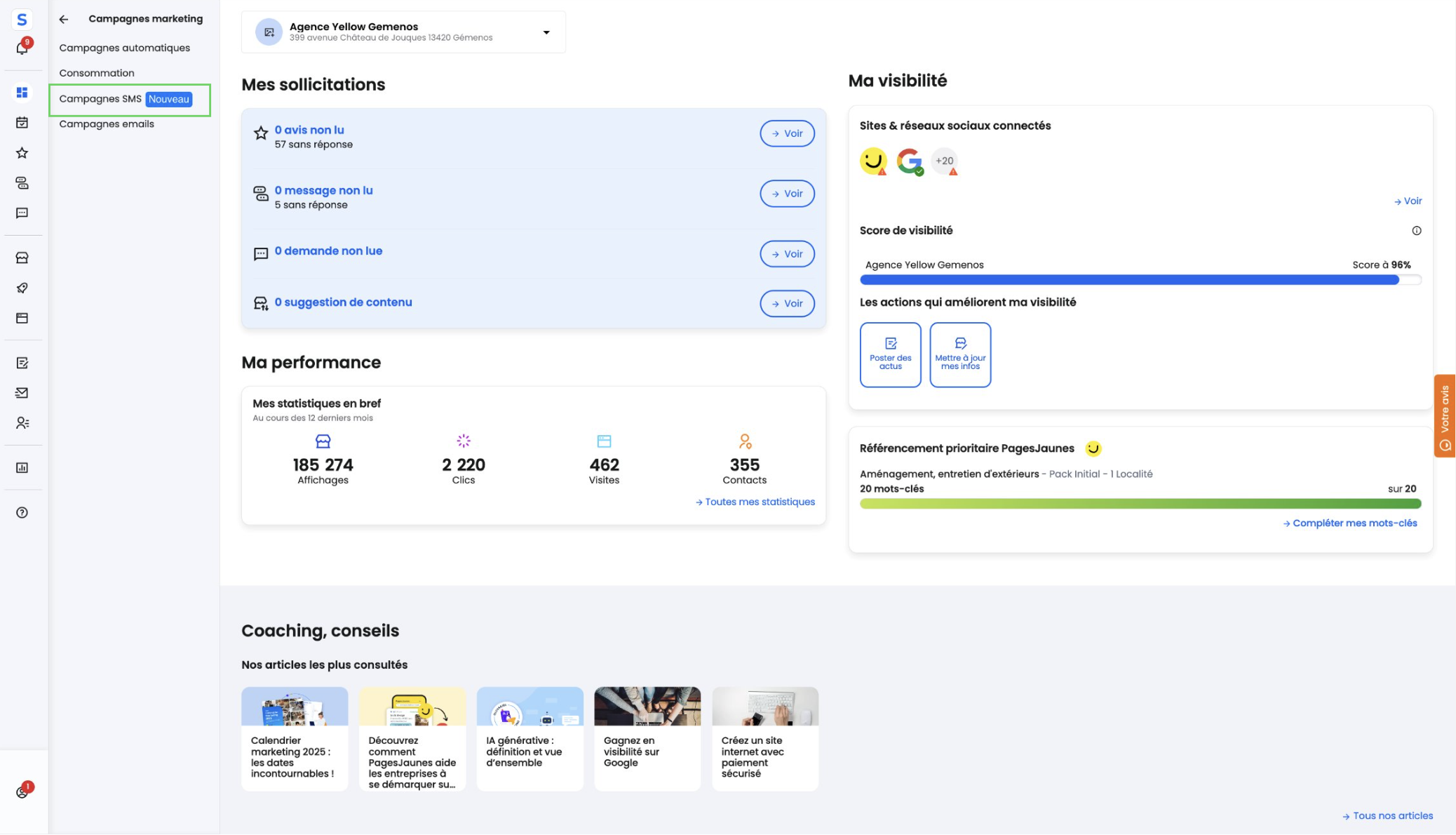The image size is (1456, 835).
Task: Open Créez un site internet article card
Action: coord(765,739)
